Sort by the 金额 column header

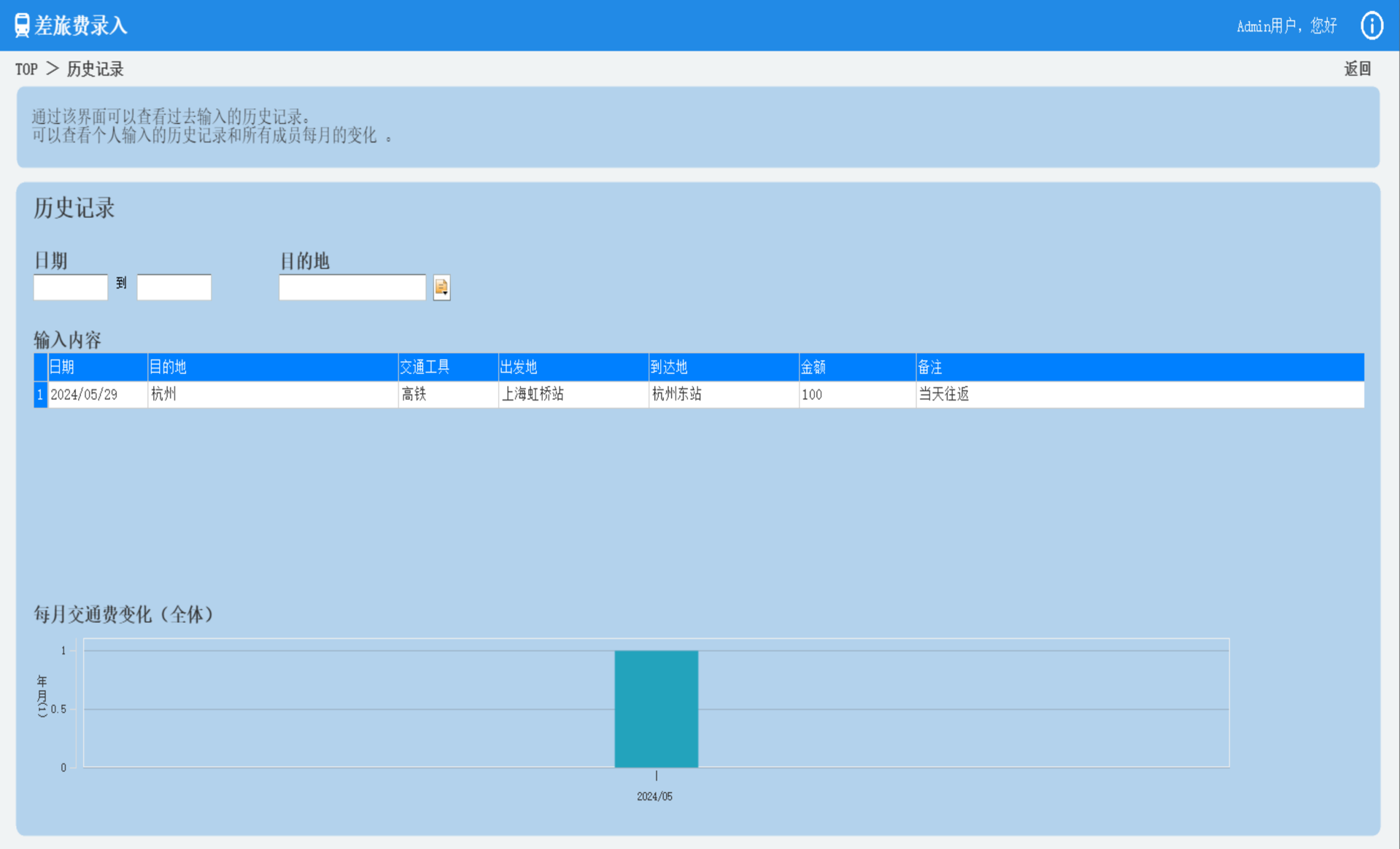pyautogui.click(x=856, y=367)
